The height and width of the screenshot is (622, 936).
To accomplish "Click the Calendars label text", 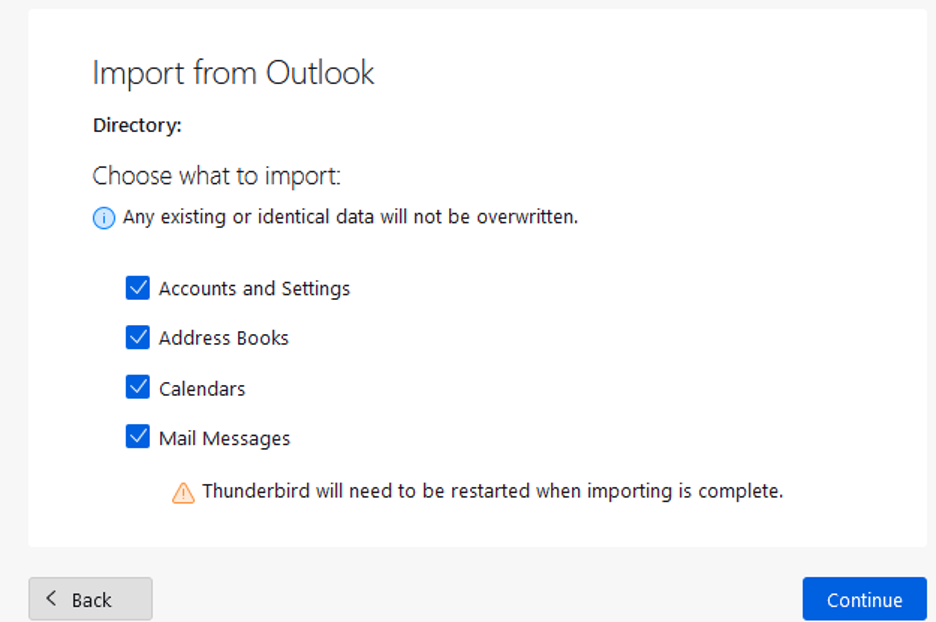I will 202,389.
